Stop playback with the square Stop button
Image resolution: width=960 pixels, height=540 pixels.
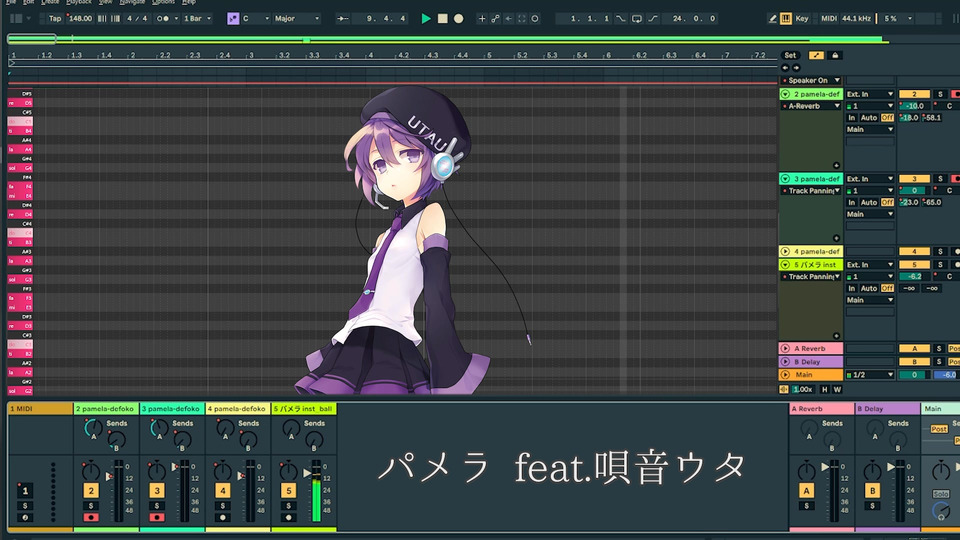[442, 18]
